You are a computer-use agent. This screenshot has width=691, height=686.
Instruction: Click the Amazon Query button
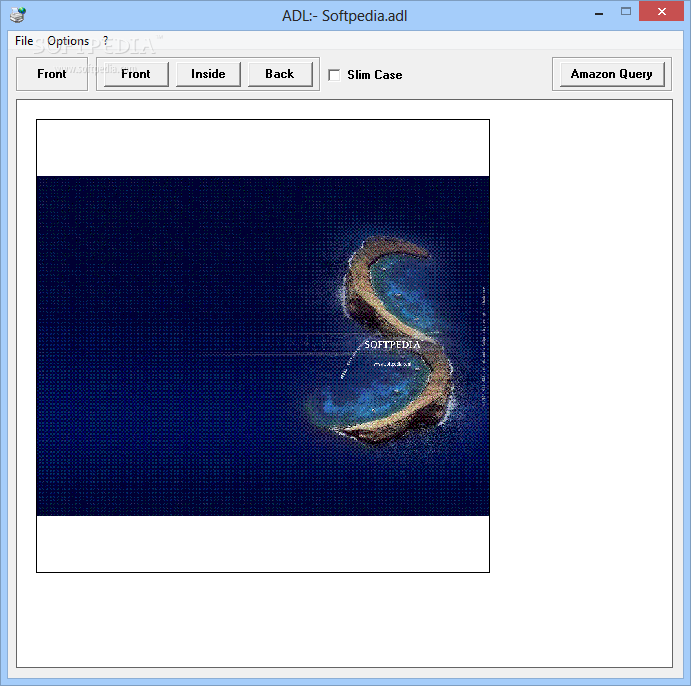[x=612, y=74]
